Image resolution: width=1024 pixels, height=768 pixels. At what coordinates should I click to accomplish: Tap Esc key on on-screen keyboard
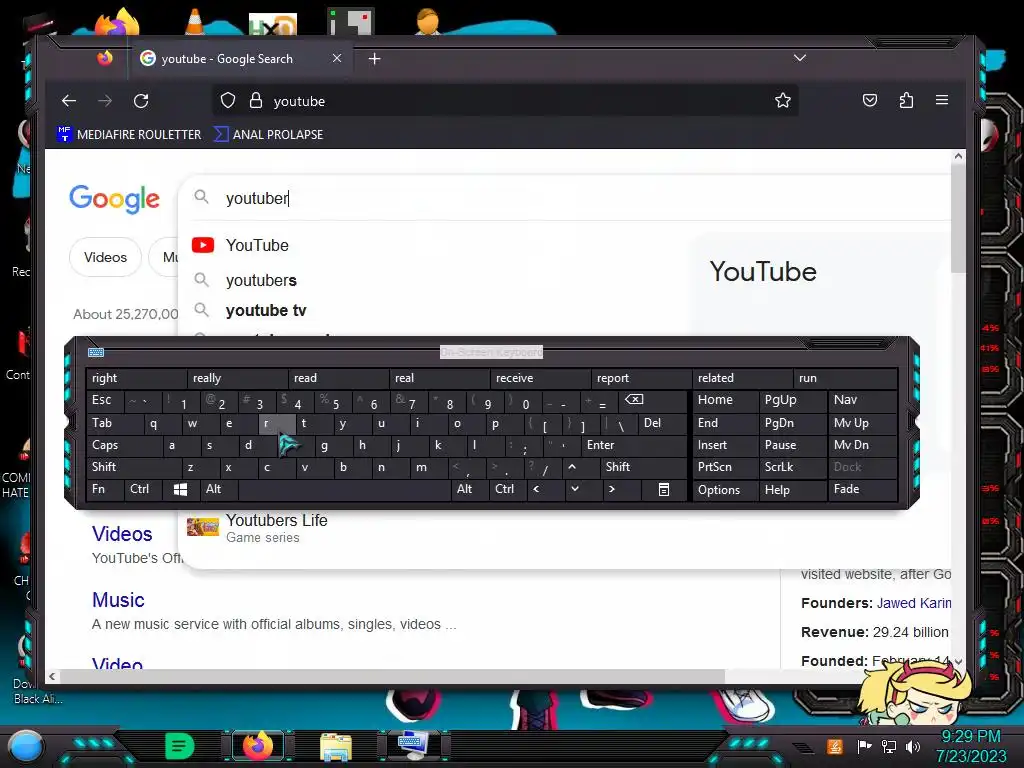pyautogui.click(x=105, y=400)
